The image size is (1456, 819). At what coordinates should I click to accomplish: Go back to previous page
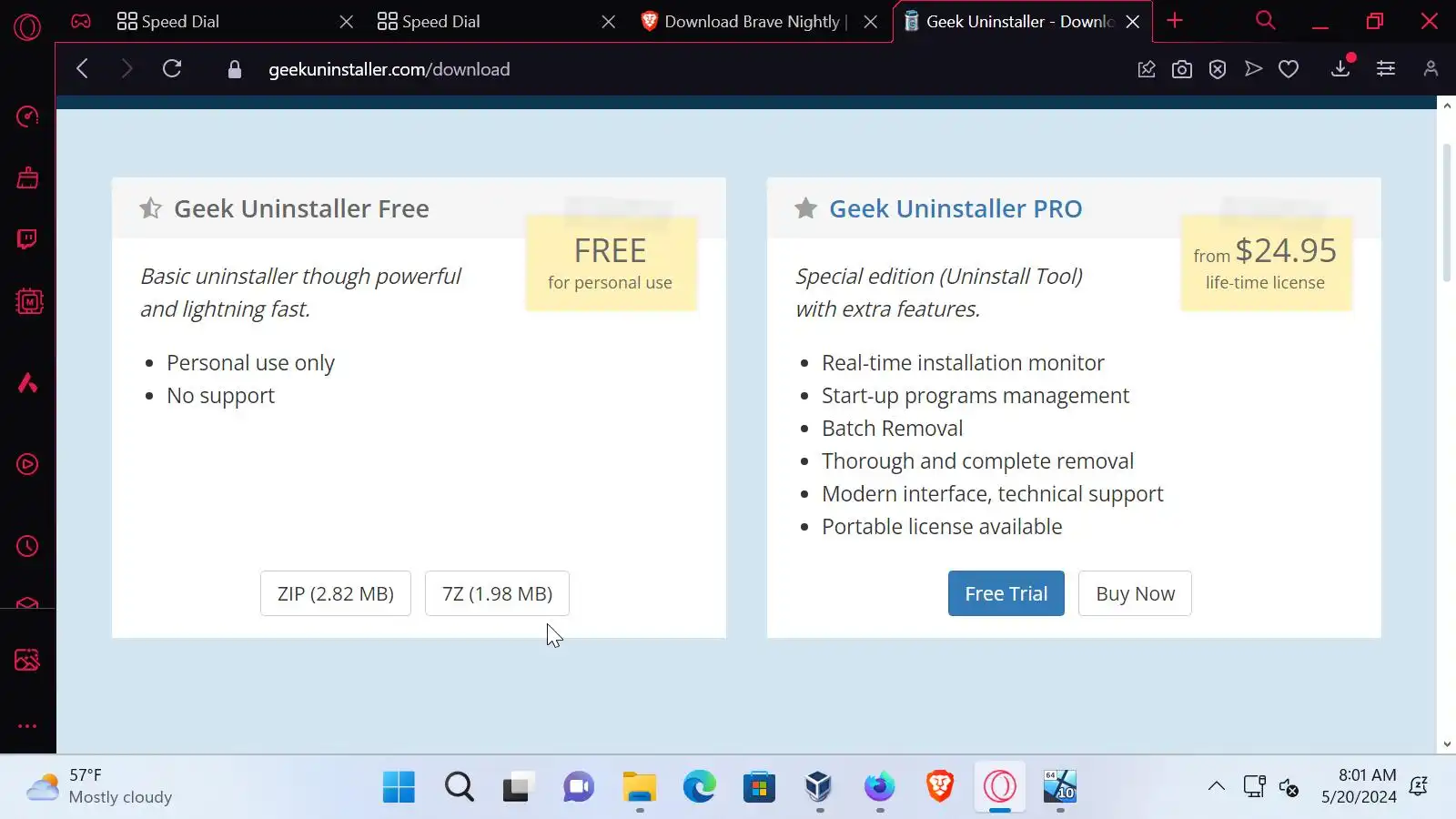(82, 69)
